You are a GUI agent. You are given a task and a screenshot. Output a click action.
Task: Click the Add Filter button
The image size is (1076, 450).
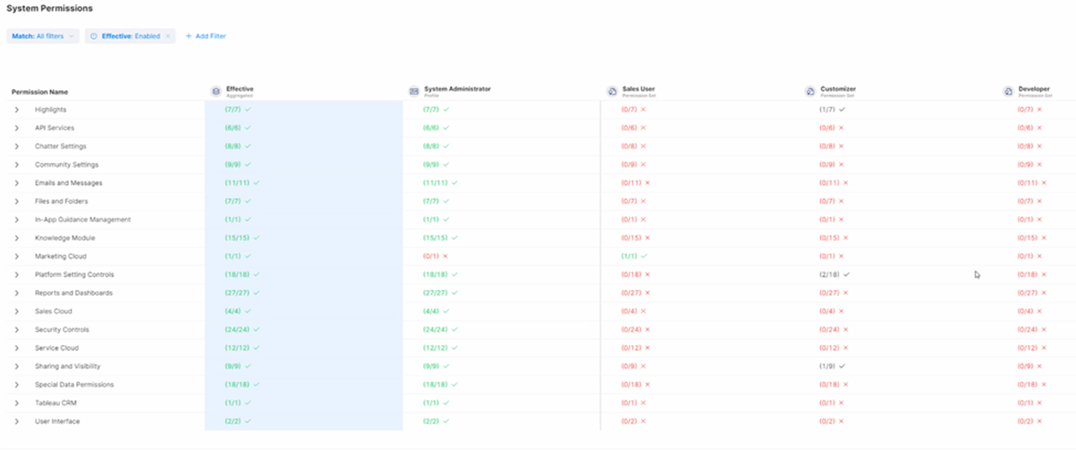[206, 36]
